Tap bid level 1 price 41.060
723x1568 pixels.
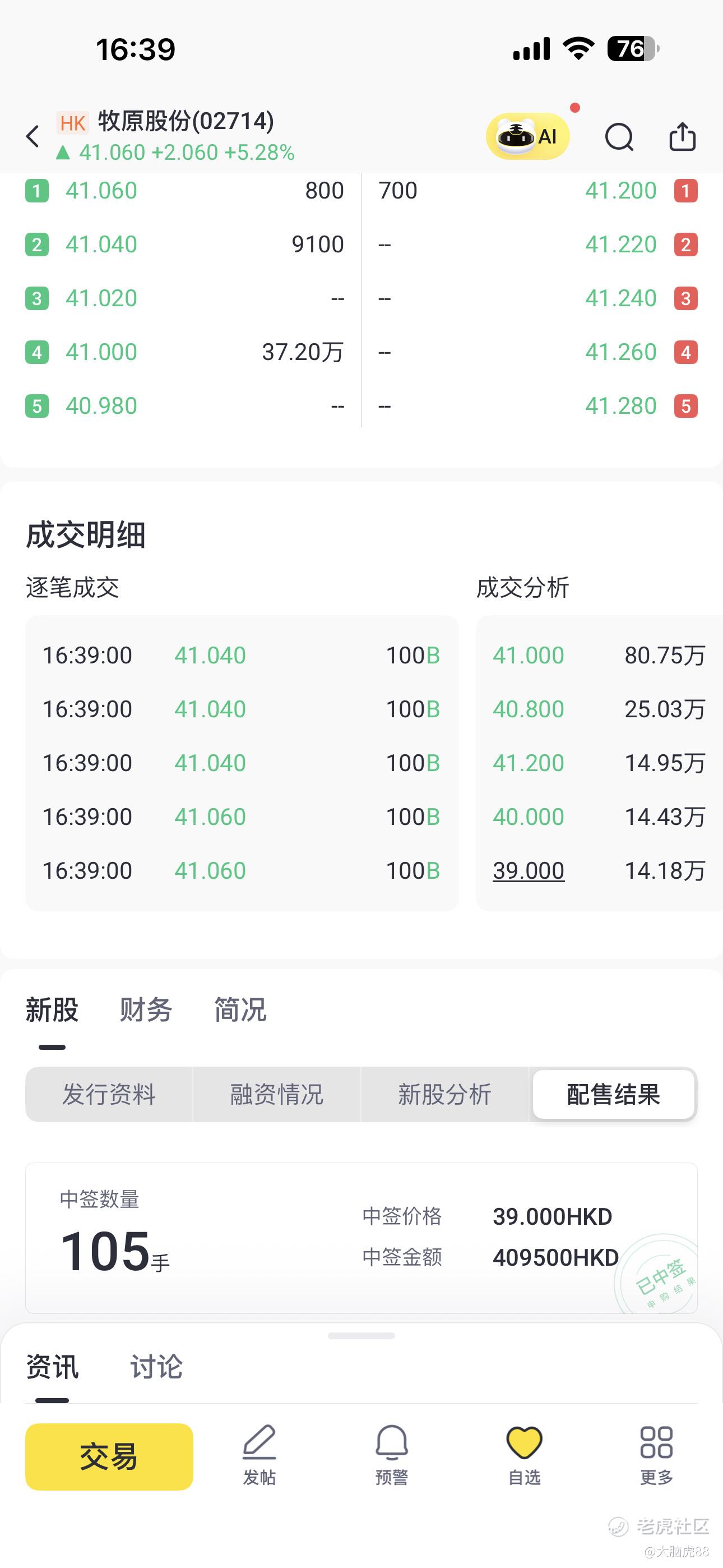pos(101,191)
